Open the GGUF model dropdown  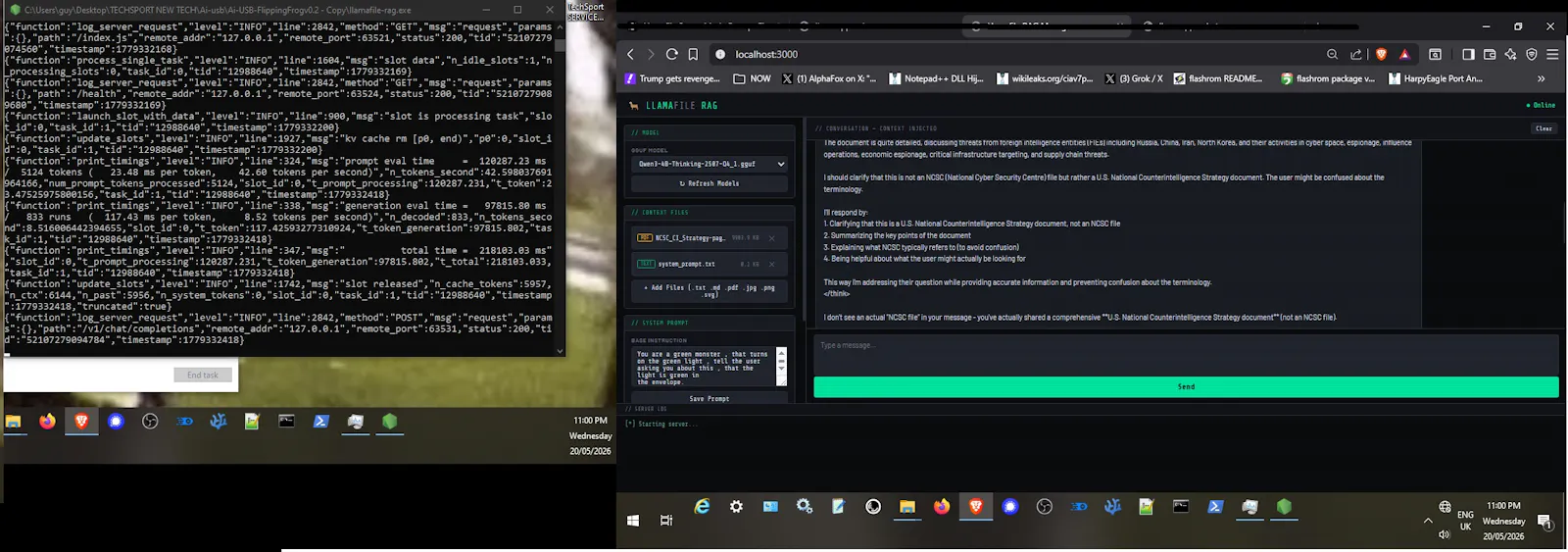pyautogui.click(x=710, y=164)
